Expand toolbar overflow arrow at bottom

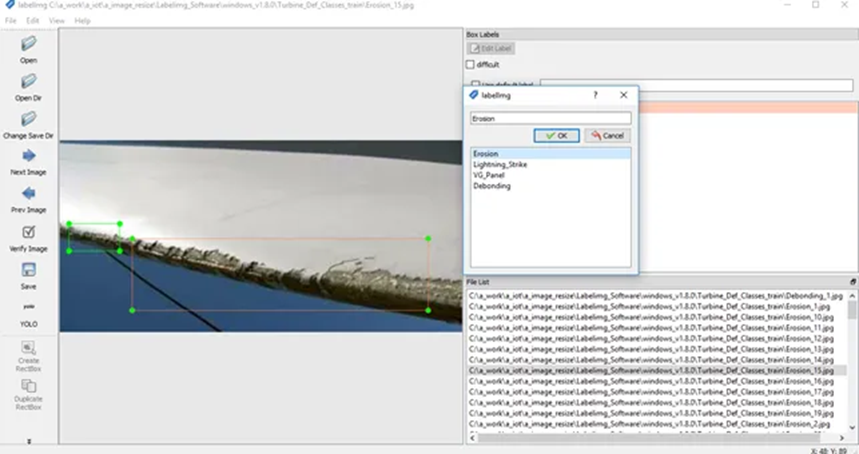click(x=29, y=441)
